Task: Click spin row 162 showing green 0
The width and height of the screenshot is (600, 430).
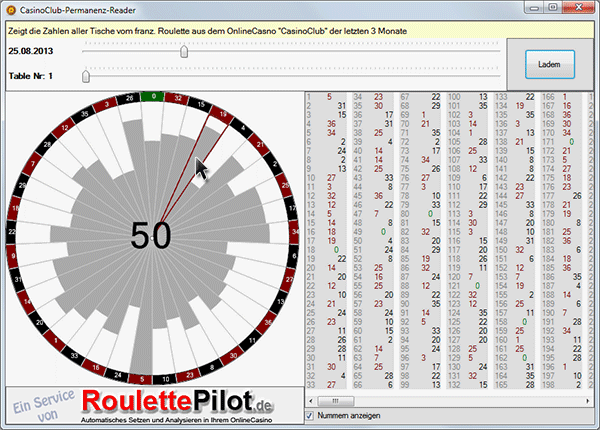Action: tap(515, 358)
